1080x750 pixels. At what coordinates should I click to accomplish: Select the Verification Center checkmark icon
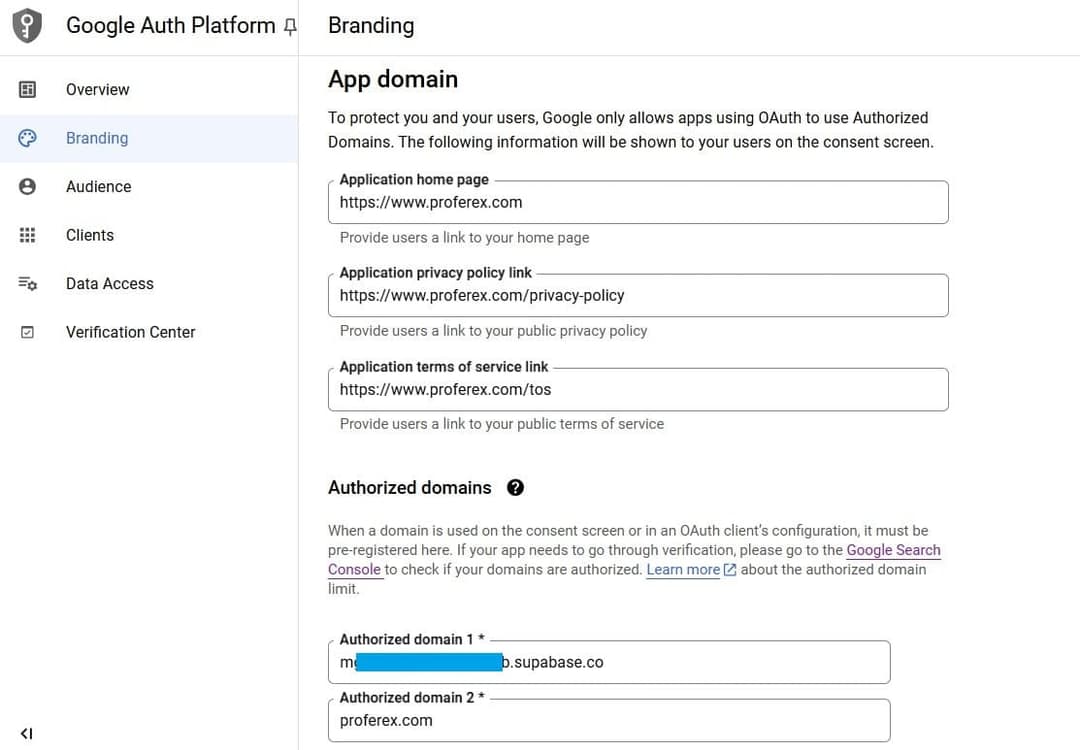click(28, 332)
